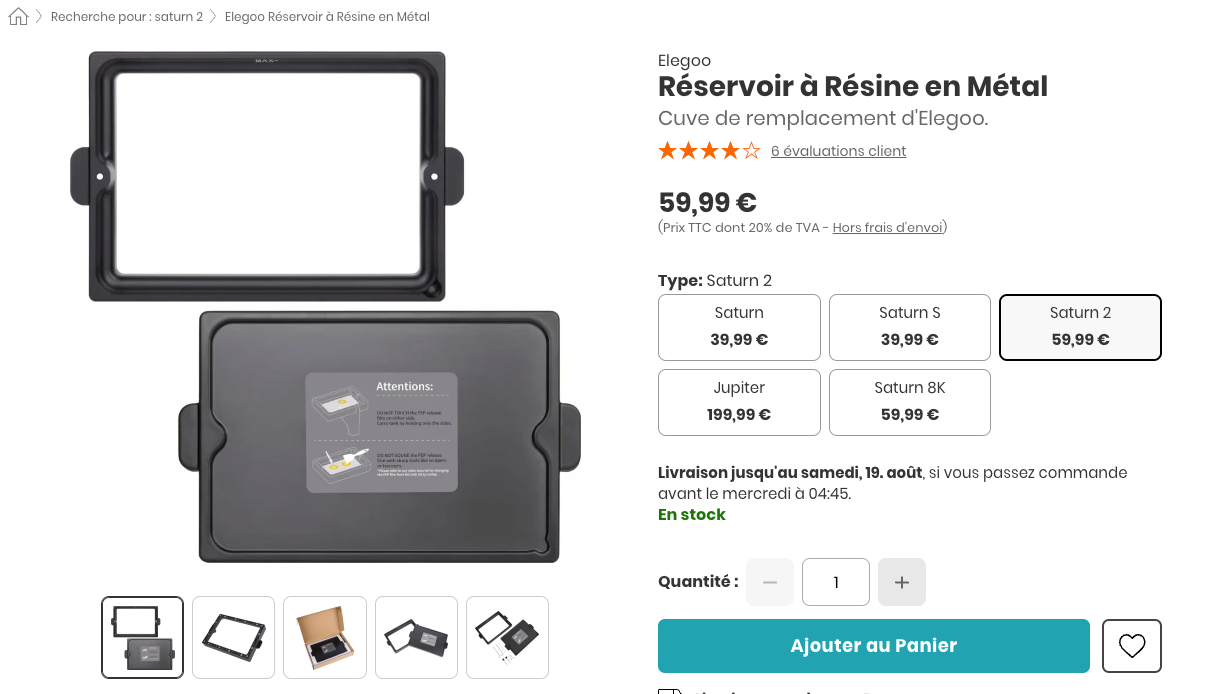The image size is (1218, 694).
Task: Open breadcrumb 'Elegoo Réservoir à Résine en Métal'
Action: click(327, 17)
